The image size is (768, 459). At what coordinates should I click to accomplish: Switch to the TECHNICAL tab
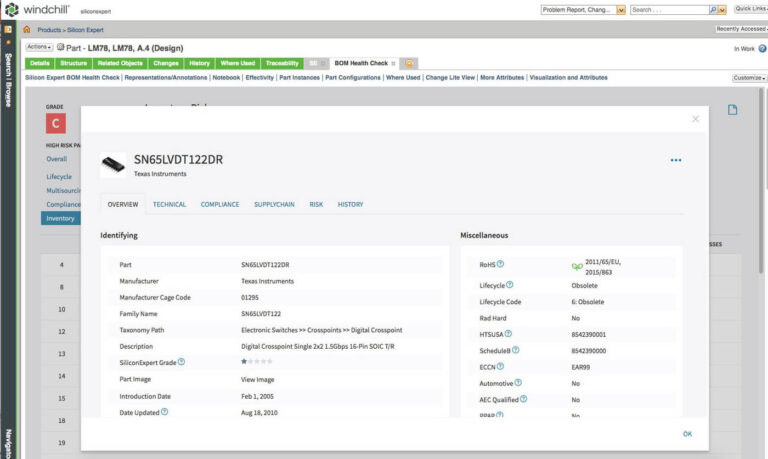click(169, 204)
